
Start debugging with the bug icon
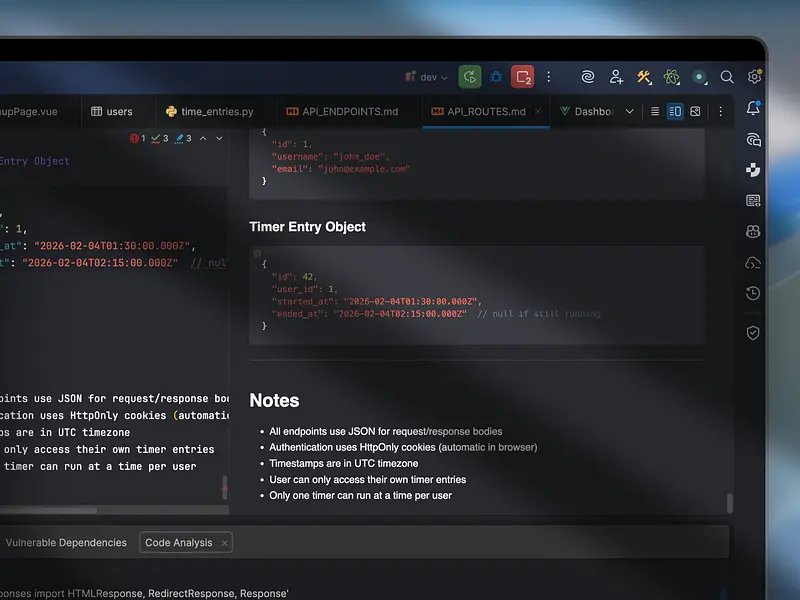(496, 77)
